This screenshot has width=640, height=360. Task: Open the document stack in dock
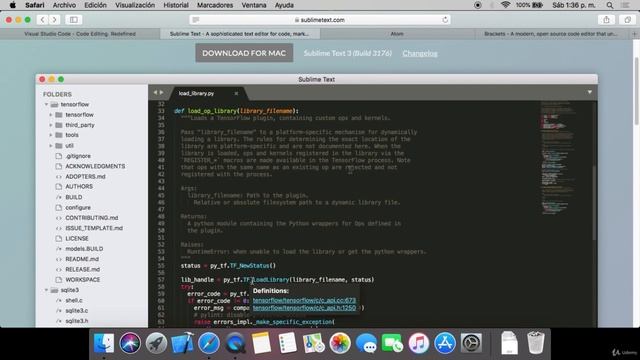509,343
